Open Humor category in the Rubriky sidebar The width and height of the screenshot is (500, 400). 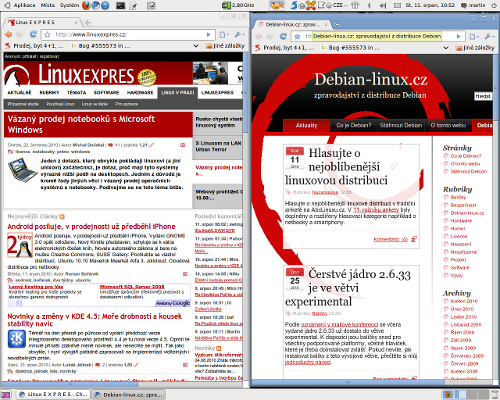(458, 228)
